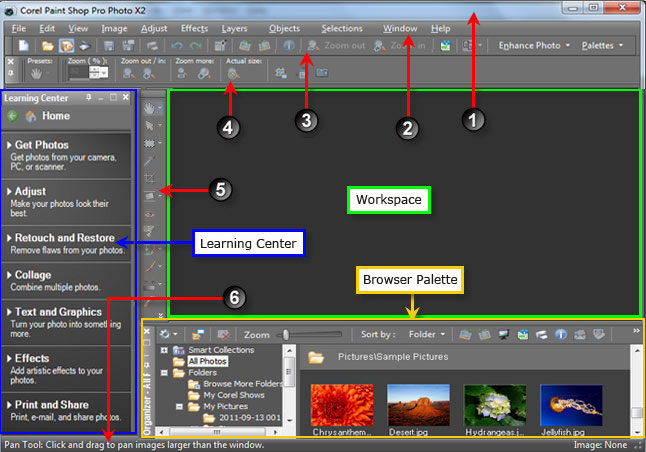The height and width of the screenshot is (452, 646).
Task: Collapse the My Pictures tree node
Action: pos(179,407)
